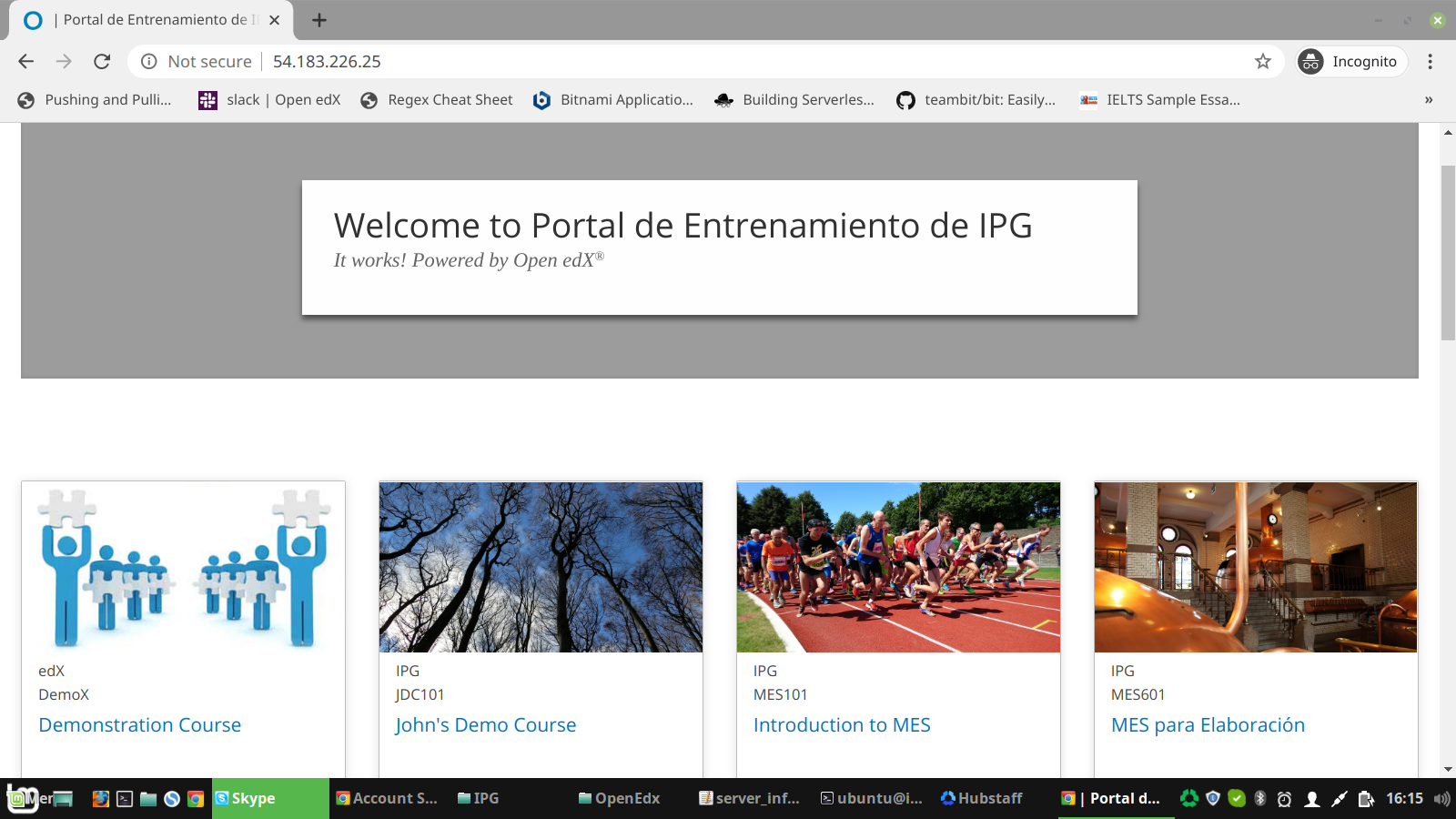Open the "Regex Cheat Sheet" bookmark

coord(436,100)
